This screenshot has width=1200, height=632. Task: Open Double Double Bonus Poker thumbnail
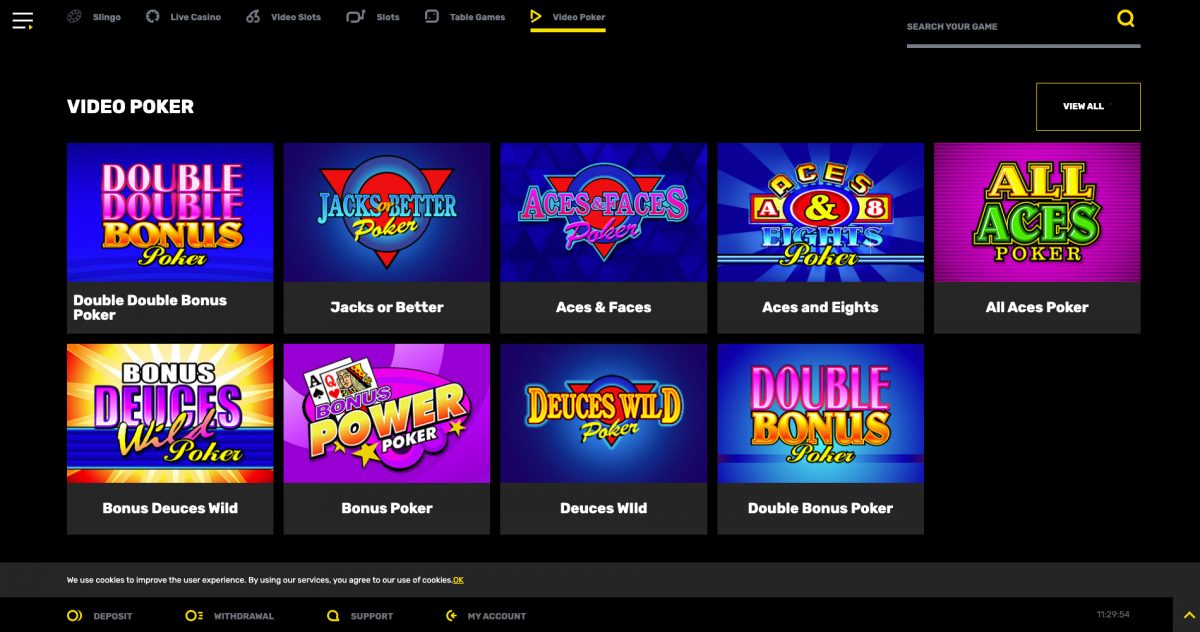click(170, 212)
